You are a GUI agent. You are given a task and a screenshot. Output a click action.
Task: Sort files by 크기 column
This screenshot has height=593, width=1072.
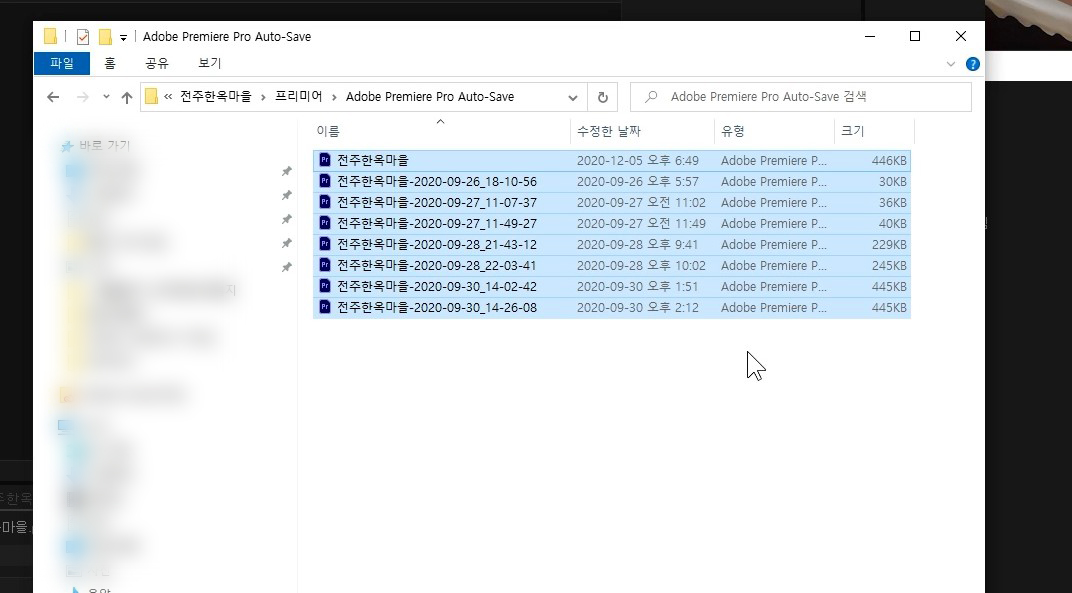click(852, 131)
